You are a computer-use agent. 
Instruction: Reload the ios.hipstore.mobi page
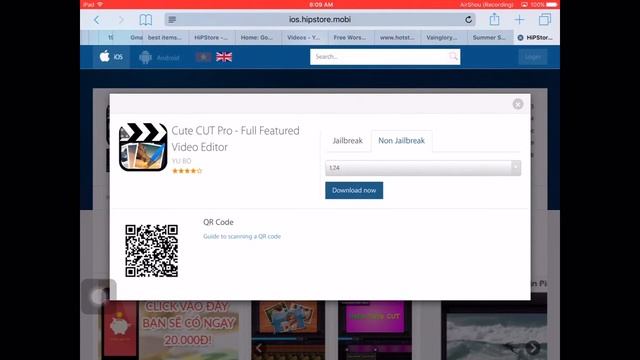pos(469,19)
